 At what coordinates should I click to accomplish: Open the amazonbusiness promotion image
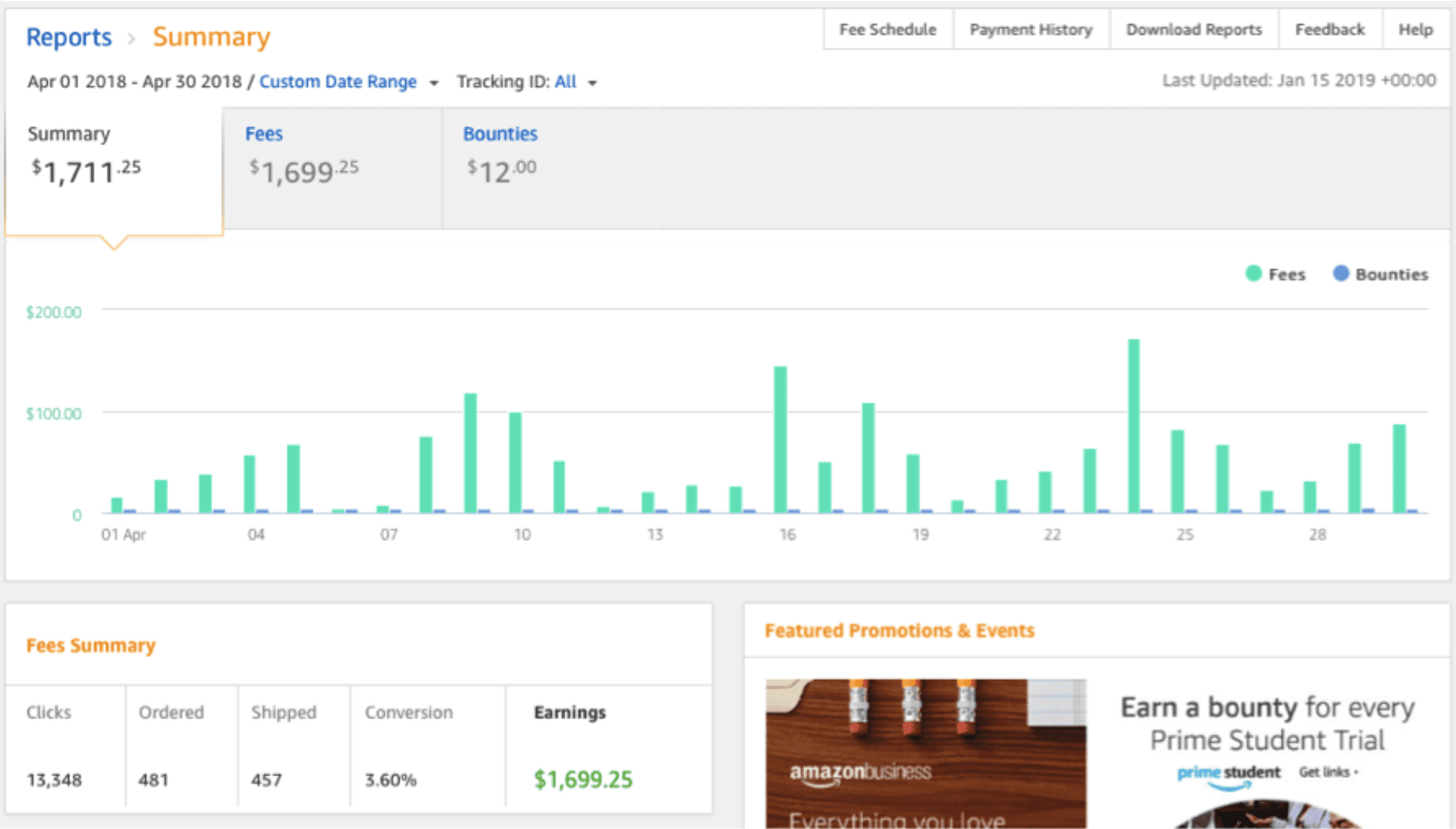[926, 754]
